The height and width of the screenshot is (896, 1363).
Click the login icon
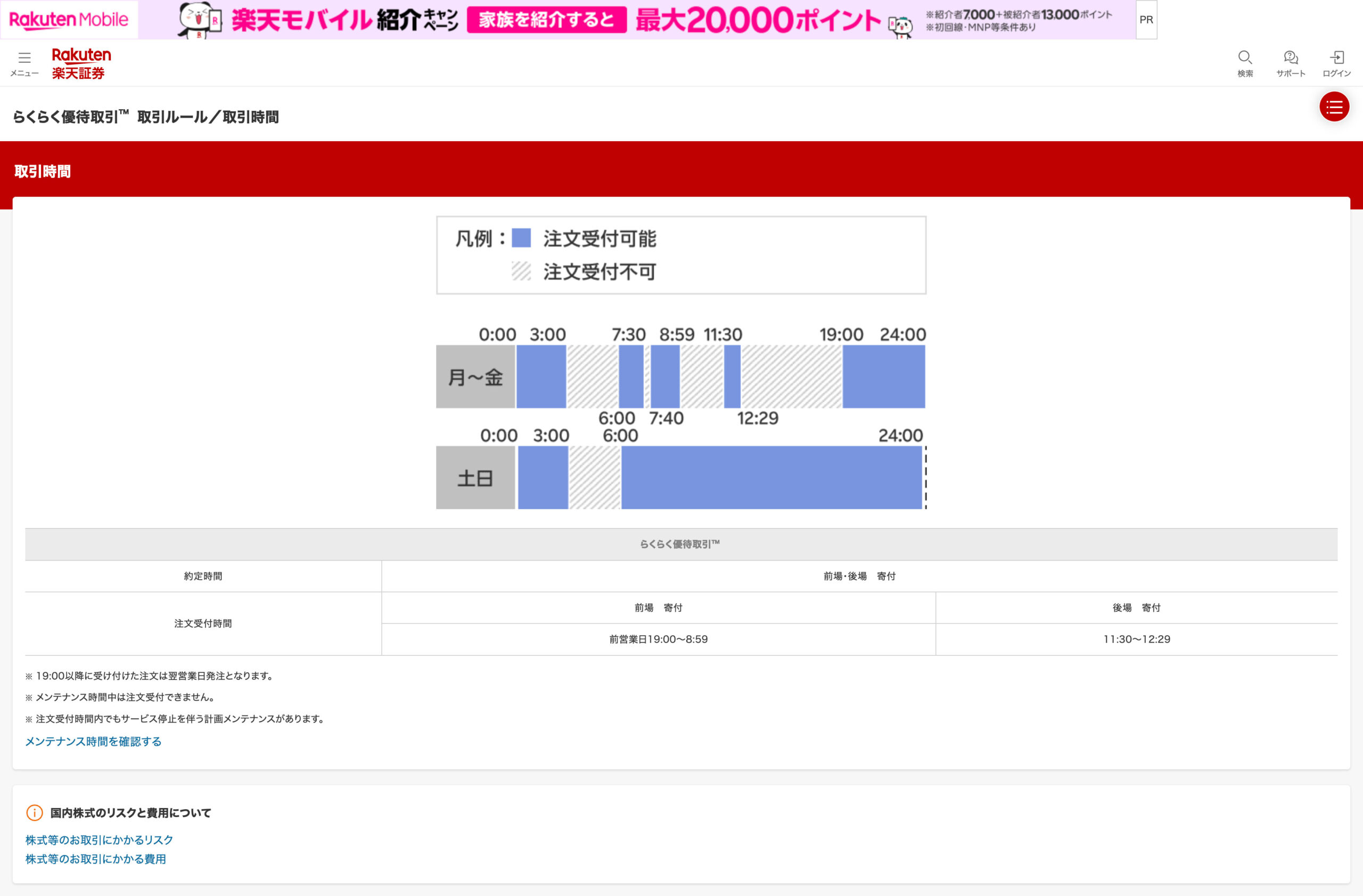tap(1337, 58)
